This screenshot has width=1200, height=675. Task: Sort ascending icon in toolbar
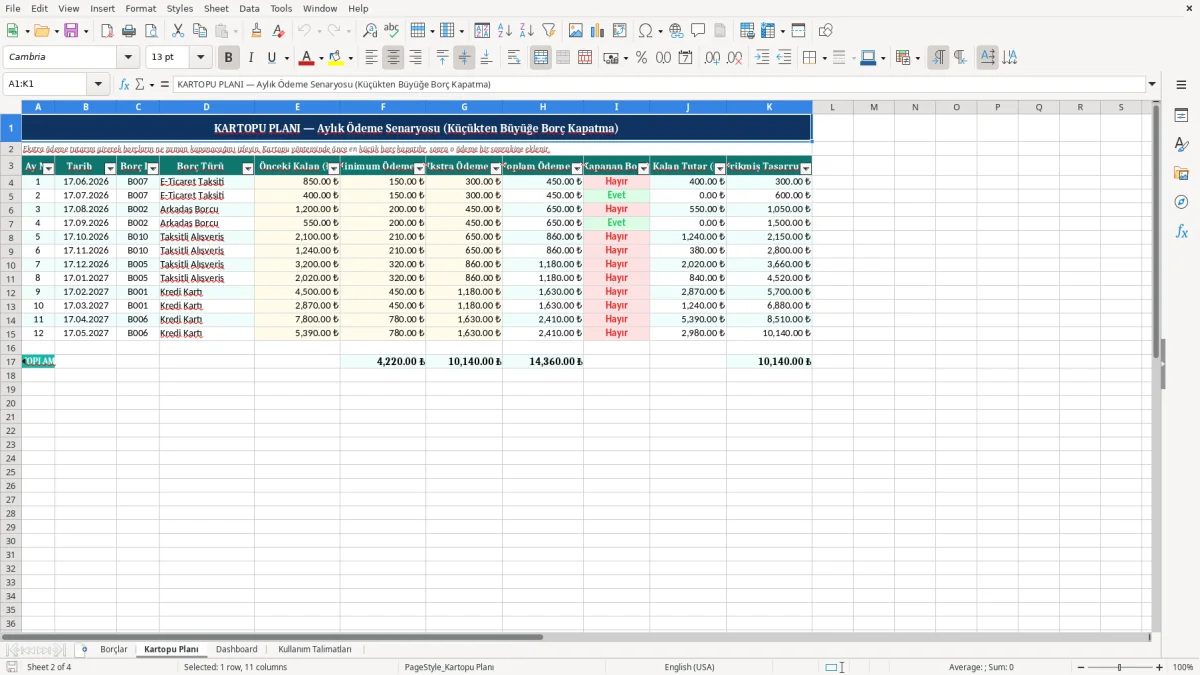tap(505, 31)
